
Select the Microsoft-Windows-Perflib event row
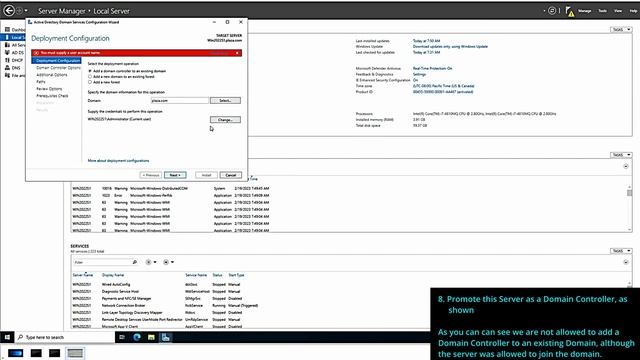point(171,196)
